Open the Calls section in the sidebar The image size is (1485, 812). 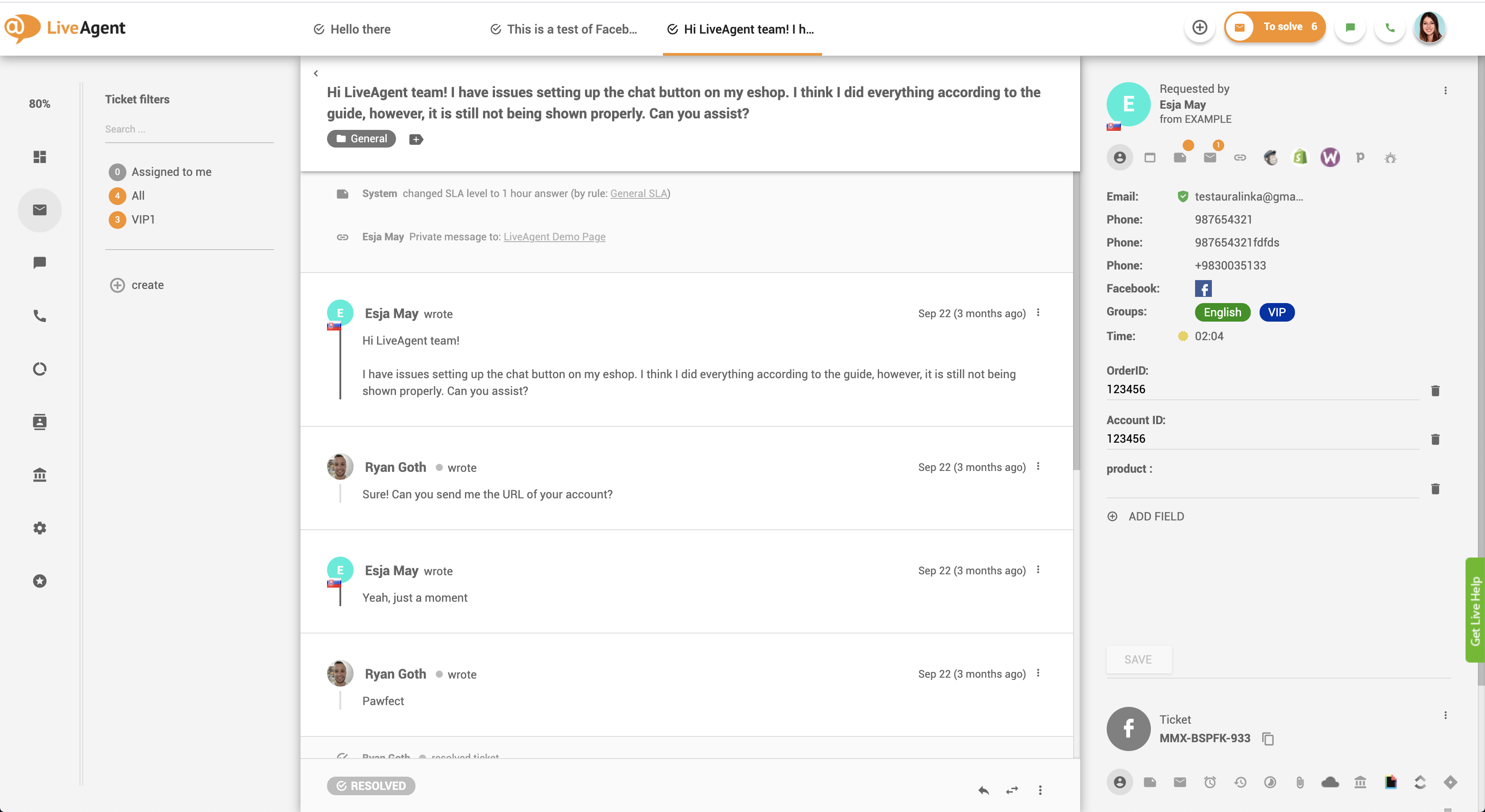point(39,315)
